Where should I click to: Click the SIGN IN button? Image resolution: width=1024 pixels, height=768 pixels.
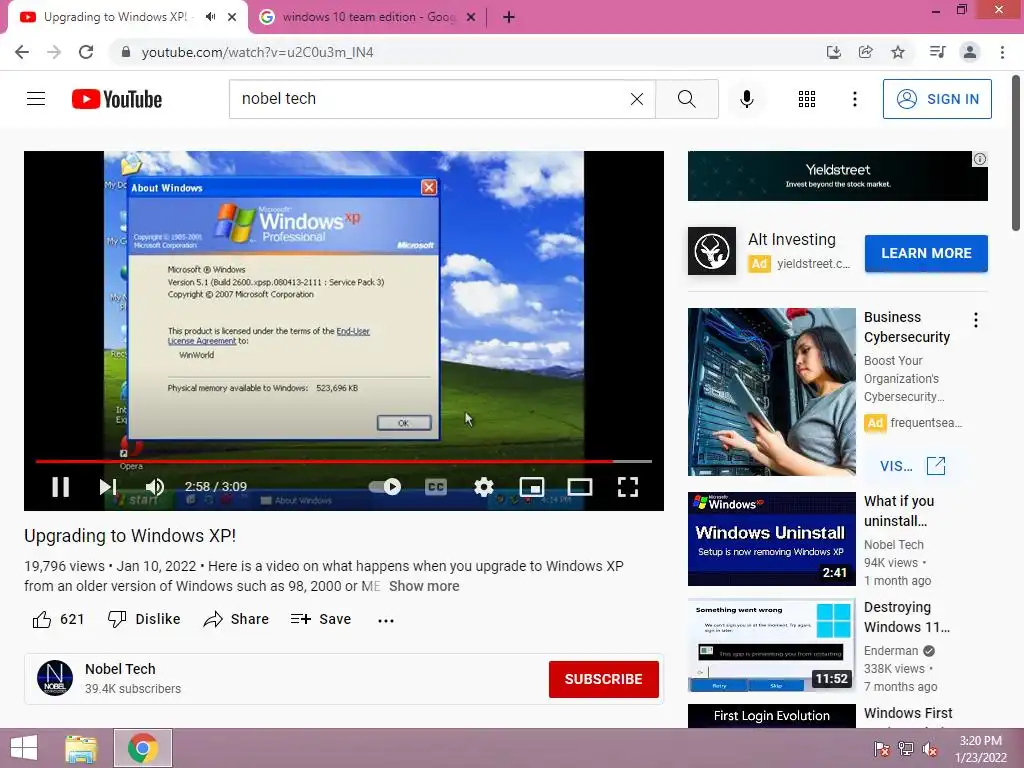click(937, 99)
